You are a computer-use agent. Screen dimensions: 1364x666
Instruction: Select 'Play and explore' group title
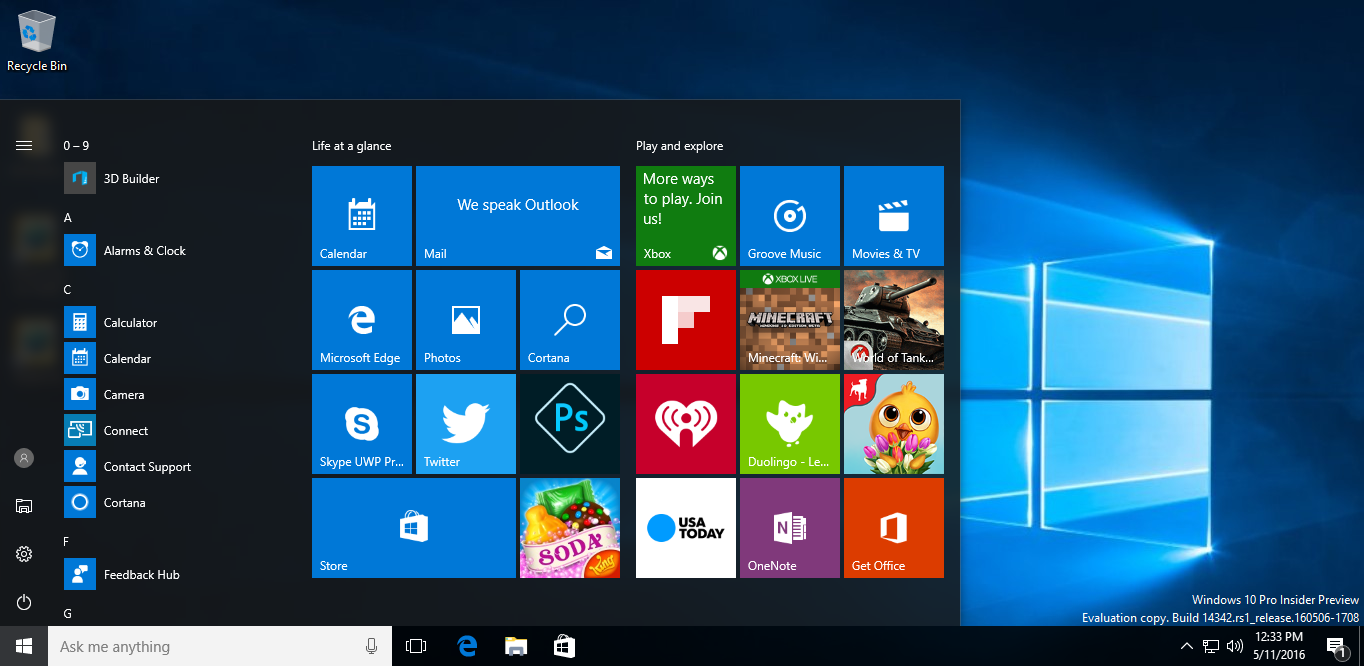tap(680, 146)
